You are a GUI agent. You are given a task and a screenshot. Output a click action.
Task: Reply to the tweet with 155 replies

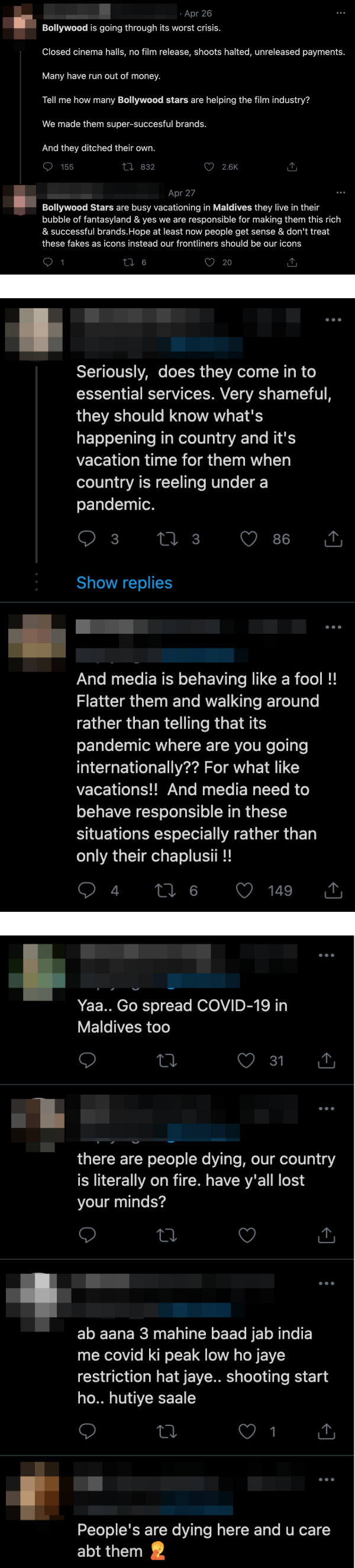tap(48, 167)
